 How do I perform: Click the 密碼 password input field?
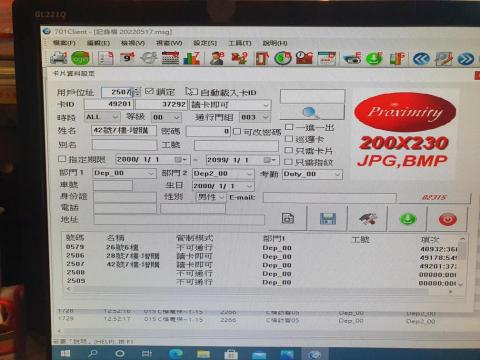click(208, 131)
